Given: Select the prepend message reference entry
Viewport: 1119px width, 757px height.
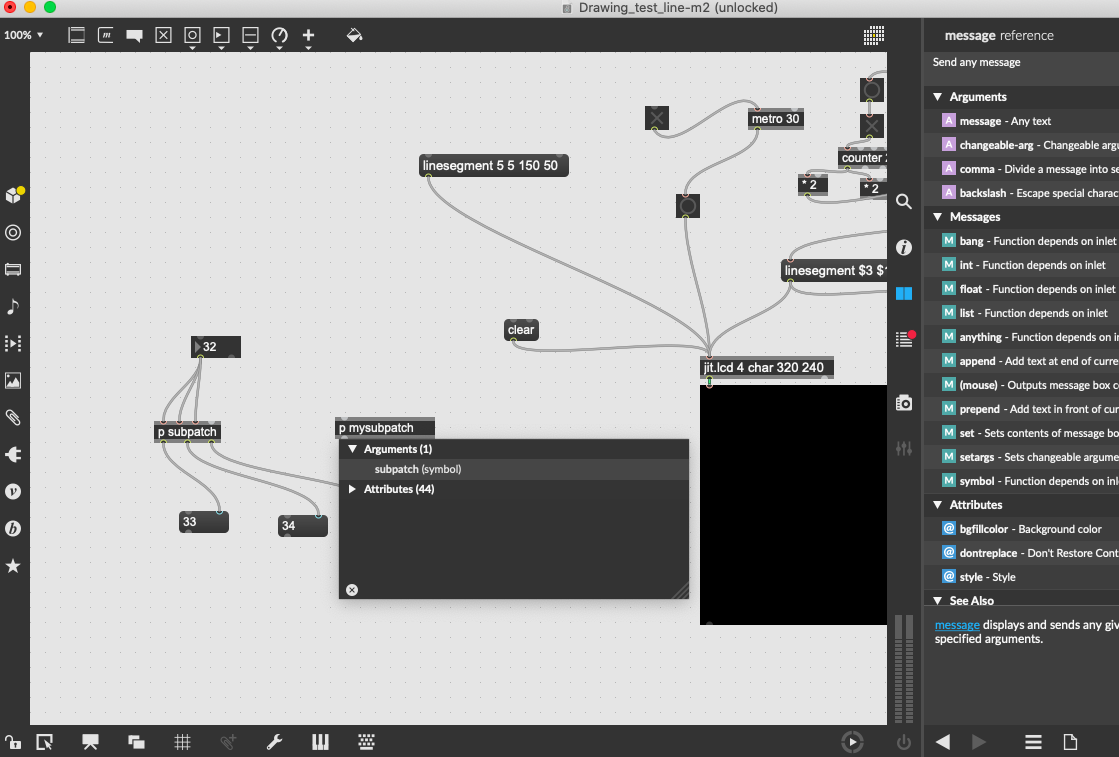Looking at the screenshot, I should 1021,409.
